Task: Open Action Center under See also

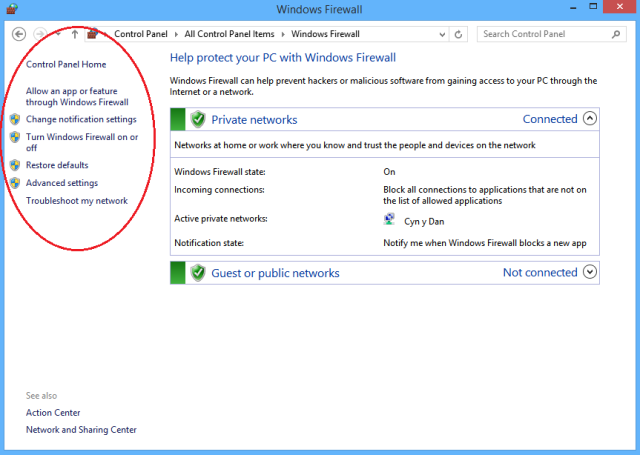Action: pyautogui.click(x=53, y=413)
